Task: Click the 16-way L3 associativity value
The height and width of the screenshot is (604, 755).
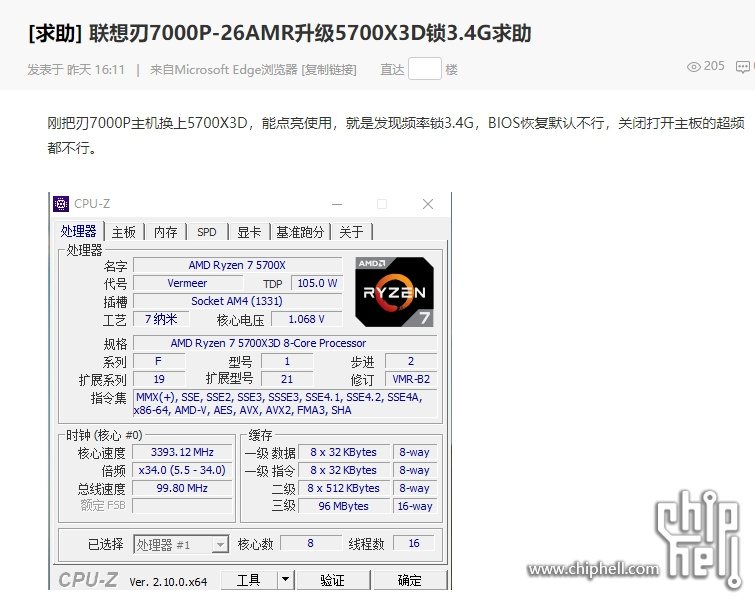Action: [415, 506]
